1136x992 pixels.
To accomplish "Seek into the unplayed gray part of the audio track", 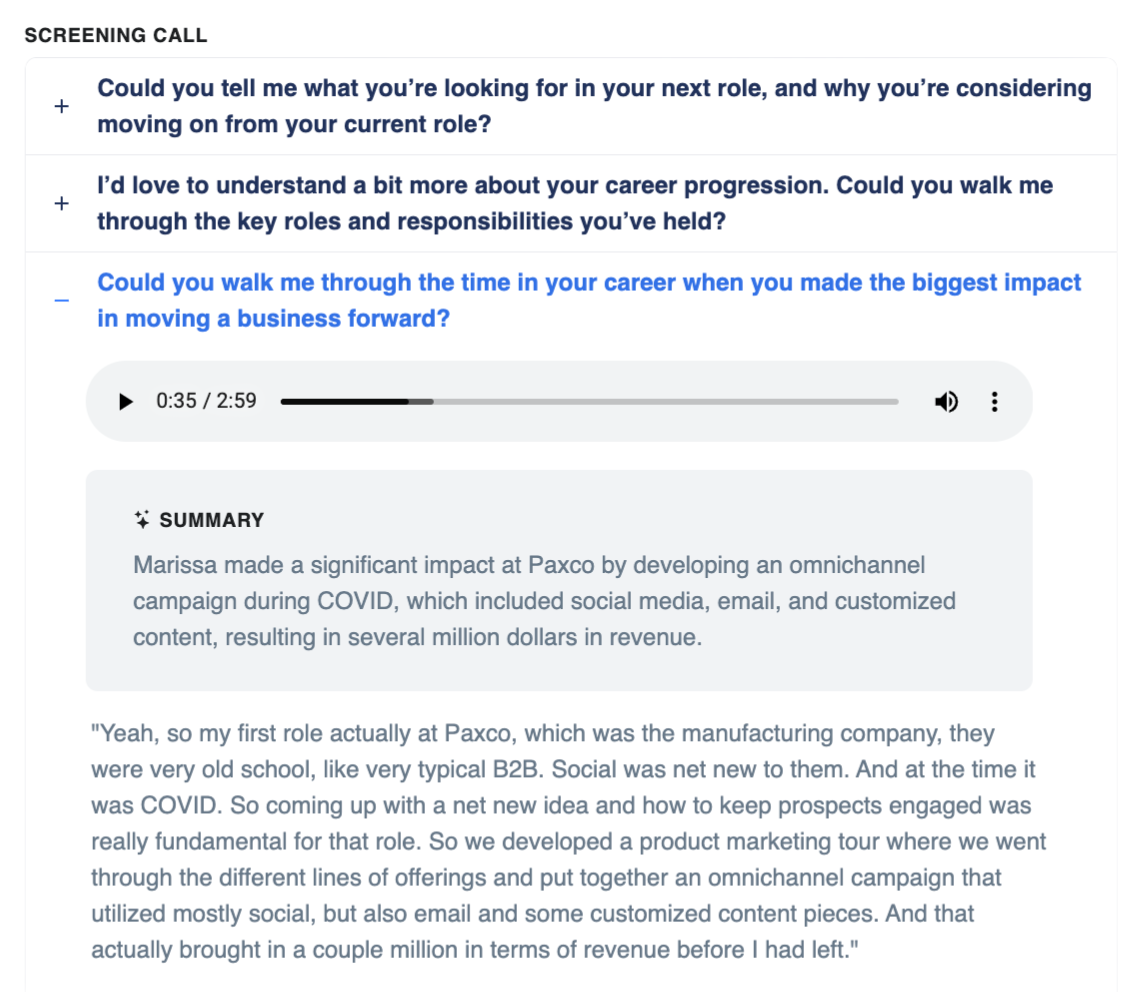I will (x=665, y=401).
